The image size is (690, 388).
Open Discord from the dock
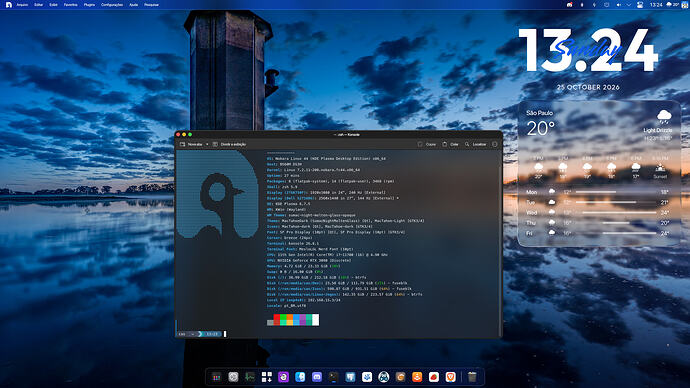(x=317, y=377)
